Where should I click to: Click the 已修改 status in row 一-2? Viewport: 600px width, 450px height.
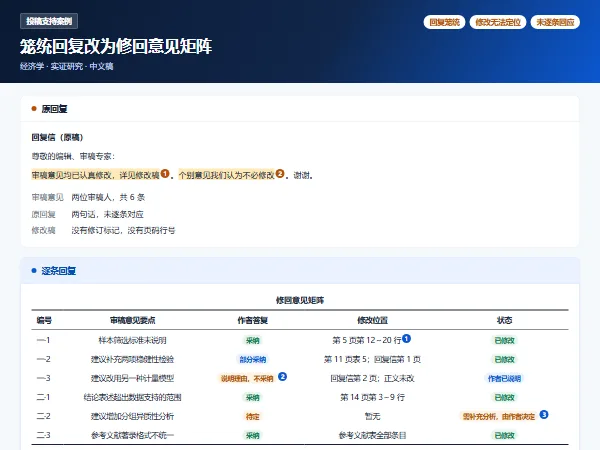pyautogui.click(x=504, y=360)
